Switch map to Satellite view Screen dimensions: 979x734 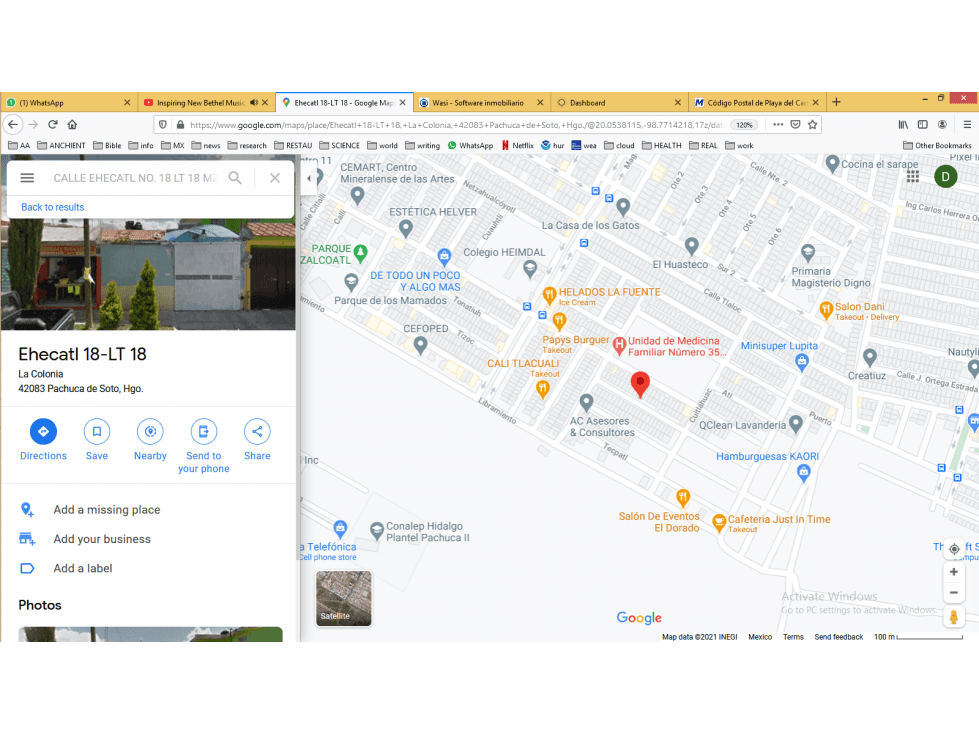(x=343, y=598)
